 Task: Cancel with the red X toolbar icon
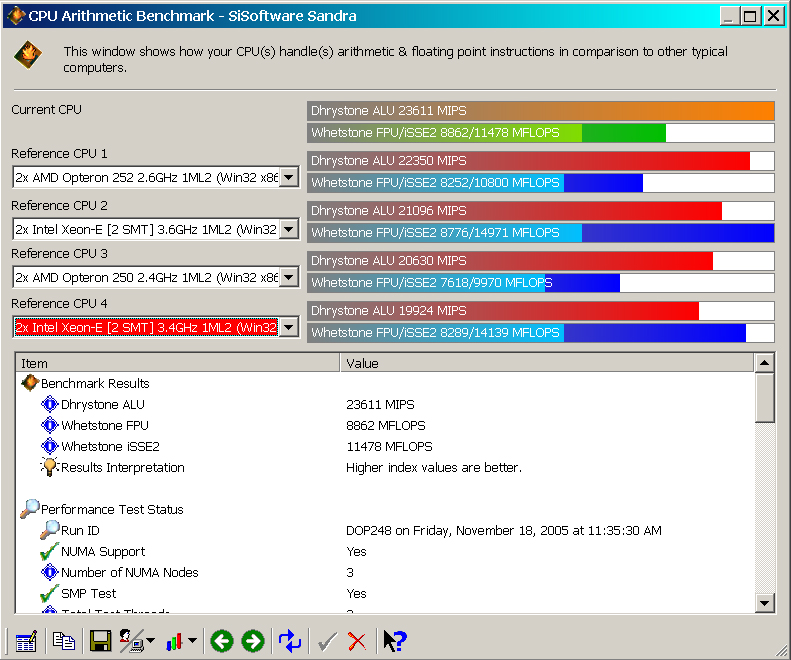tap(357, 642)
